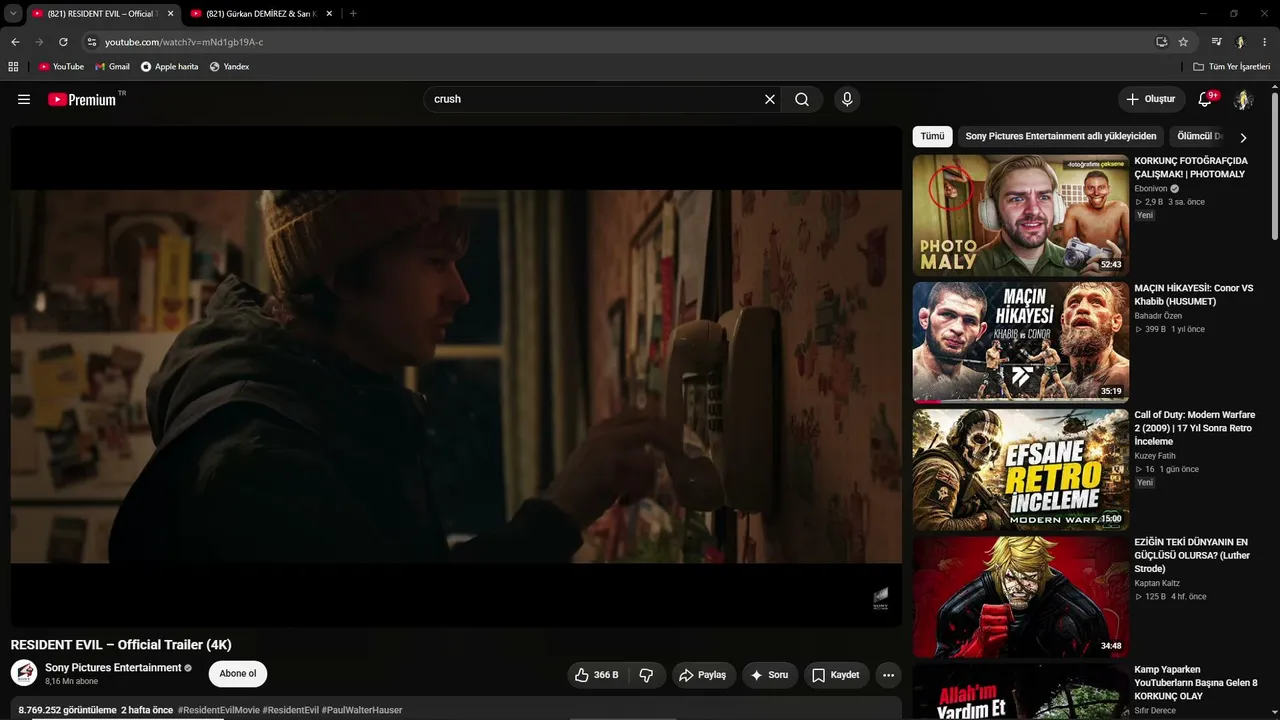Screen dimensions: 1280x720
Task: Subscribe with the Abone ol button
Action: pyautogui.click(x=238, y=674)
